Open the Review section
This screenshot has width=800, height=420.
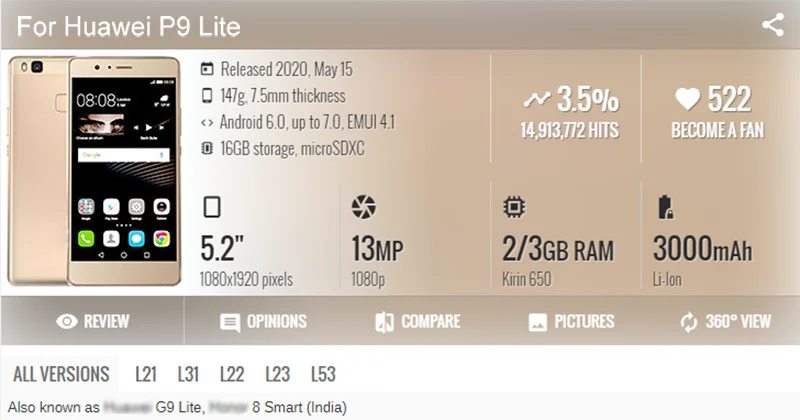click(x=93, y=322)
